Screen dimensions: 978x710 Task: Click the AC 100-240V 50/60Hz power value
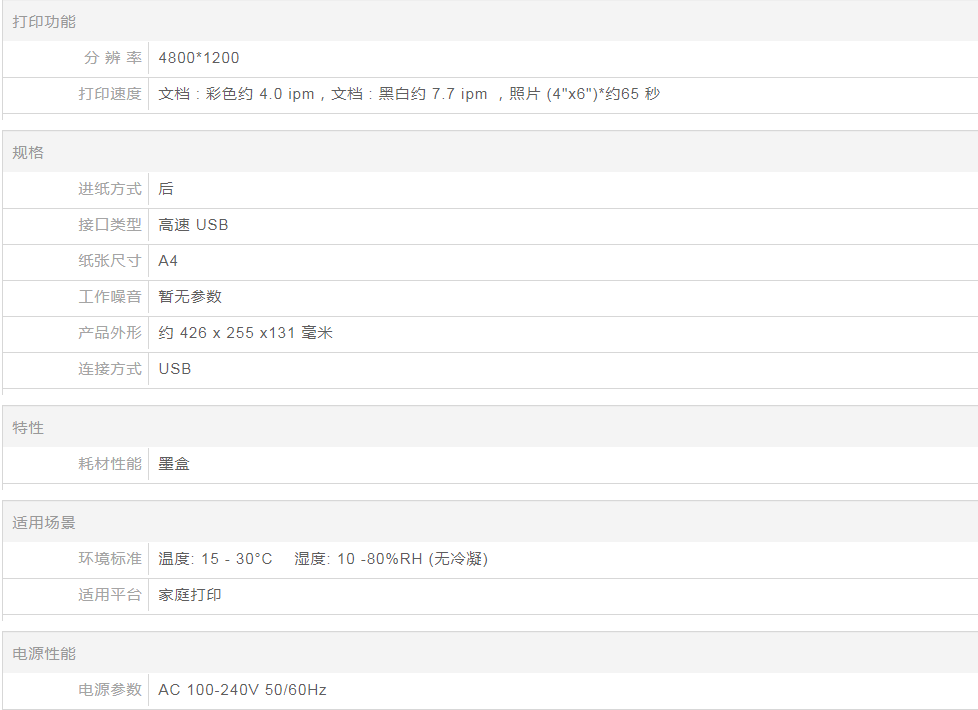coord(242,690)
